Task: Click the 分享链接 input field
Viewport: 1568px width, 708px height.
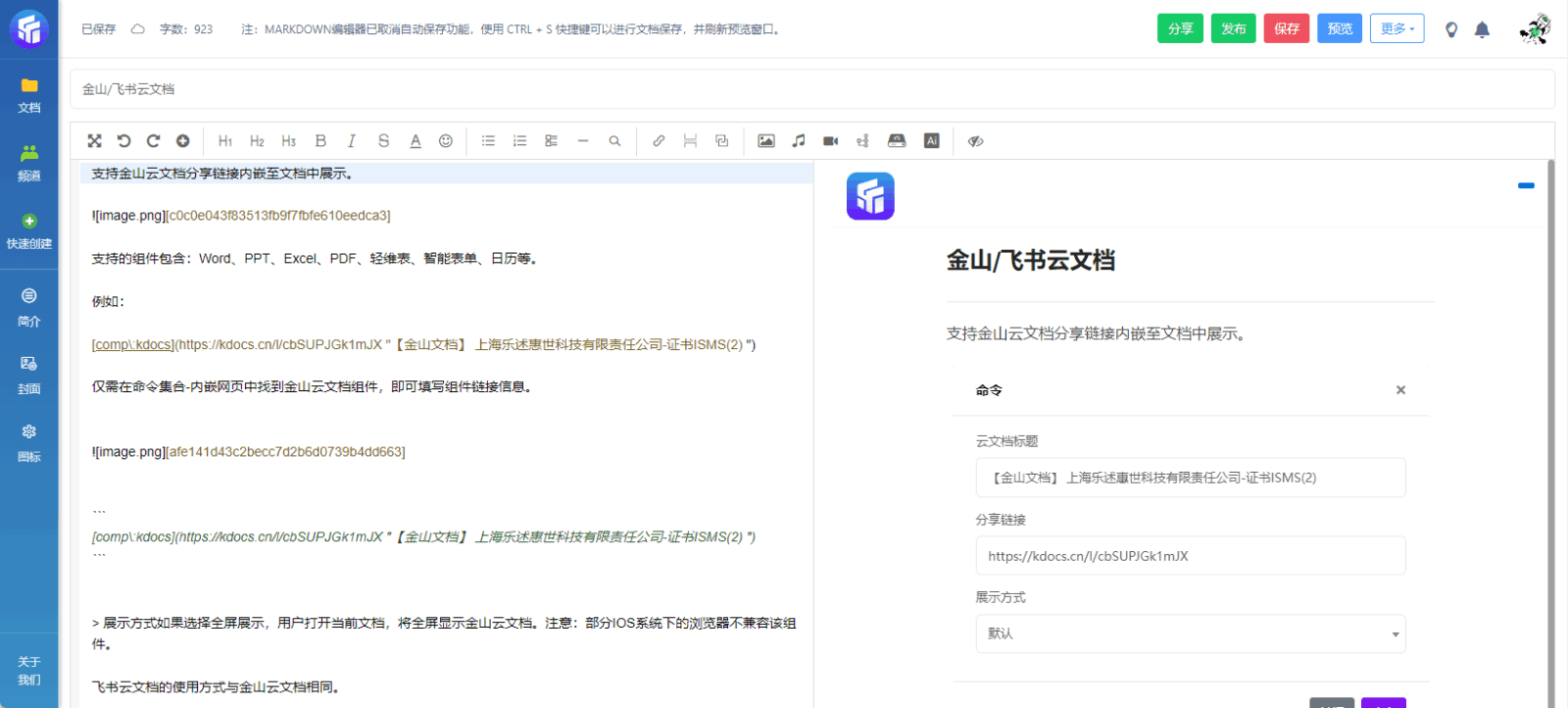Action: pyautogui.click(x=1190, y=556)
